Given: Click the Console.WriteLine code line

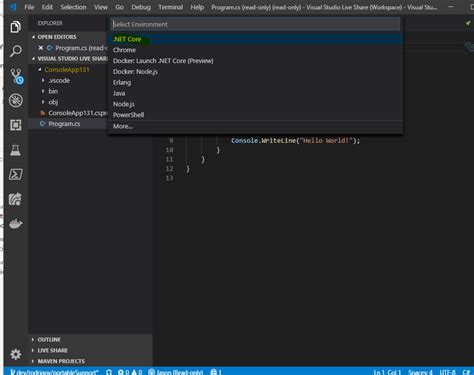Looking at the screenshot, I should pyautogui.click(x=296, y=141).
